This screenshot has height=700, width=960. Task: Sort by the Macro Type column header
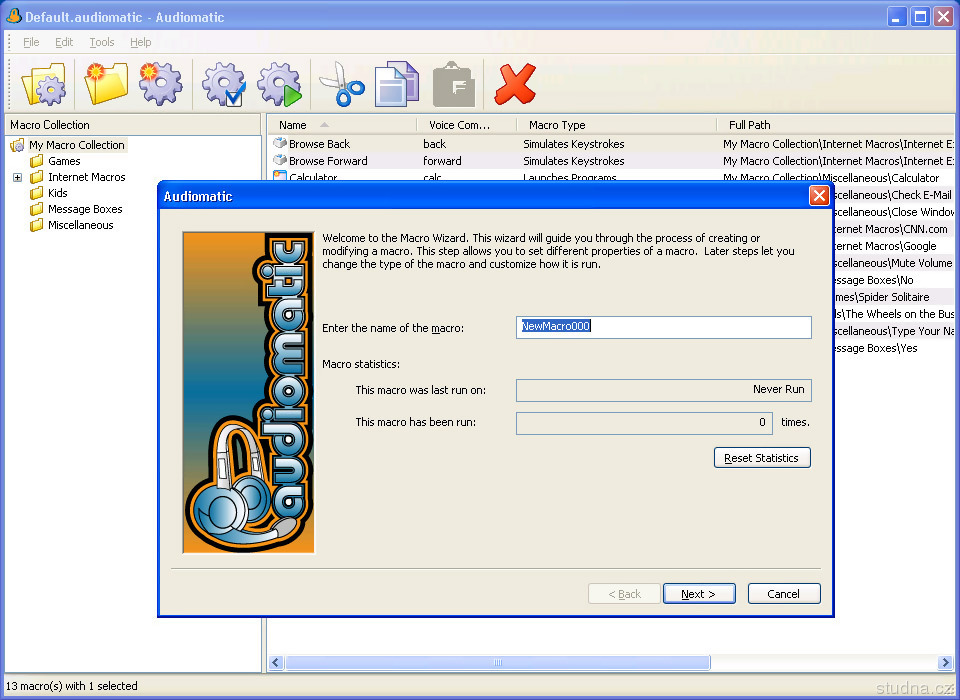click(617, 125)
